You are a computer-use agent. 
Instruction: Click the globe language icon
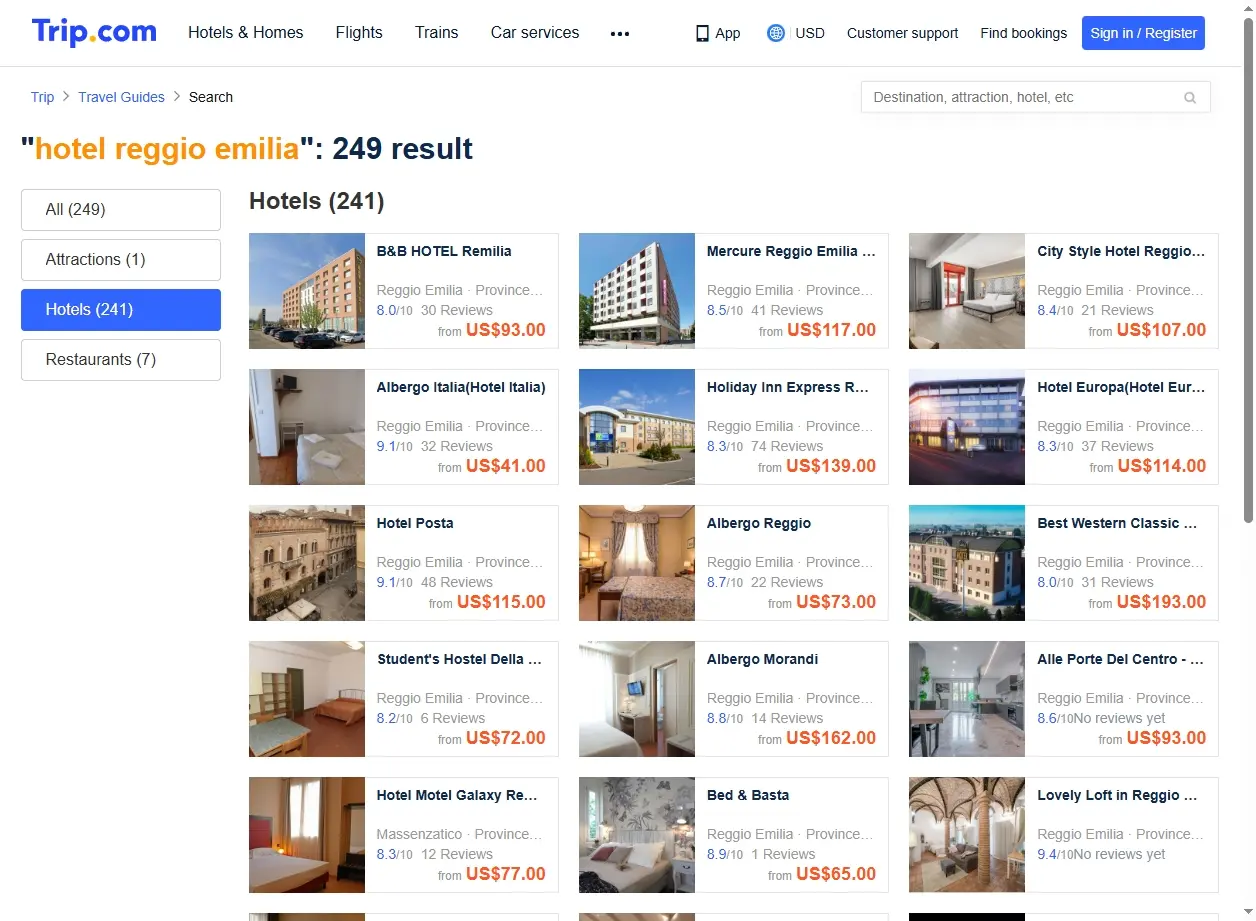pyautogui.click(x=776, y=33)
